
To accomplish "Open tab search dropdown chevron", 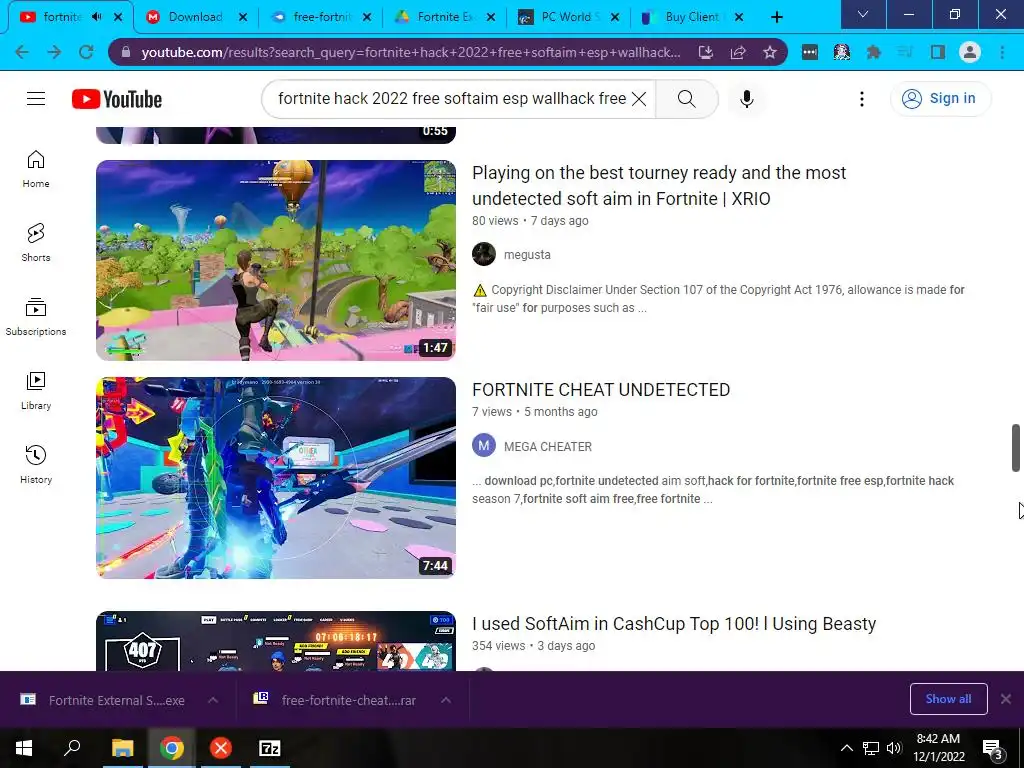I will pos(863,15).
